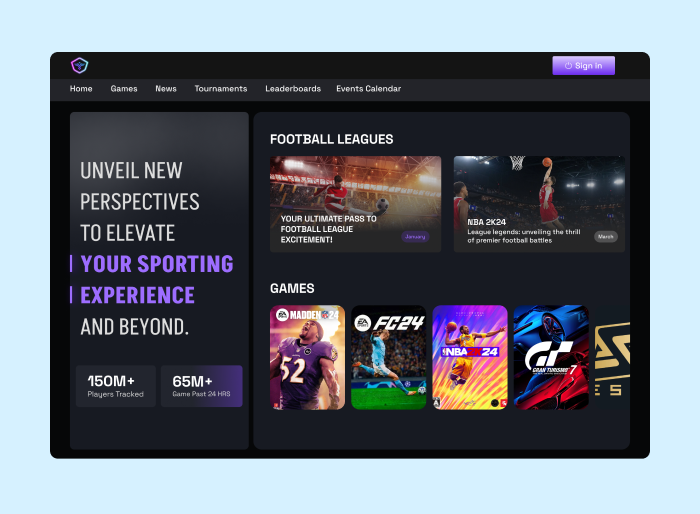The height and width of the screenshot is (514, 700).
Task: Open the football league pass article card
Action: pos(355,204)
